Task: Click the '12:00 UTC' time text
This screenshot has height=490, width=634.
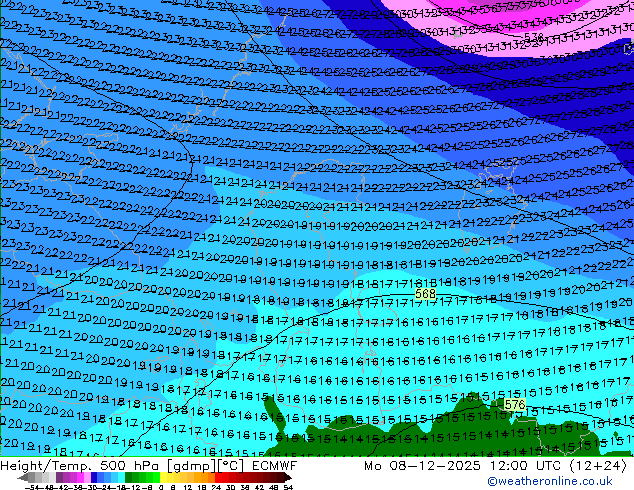Action: [x=525, y=466]
